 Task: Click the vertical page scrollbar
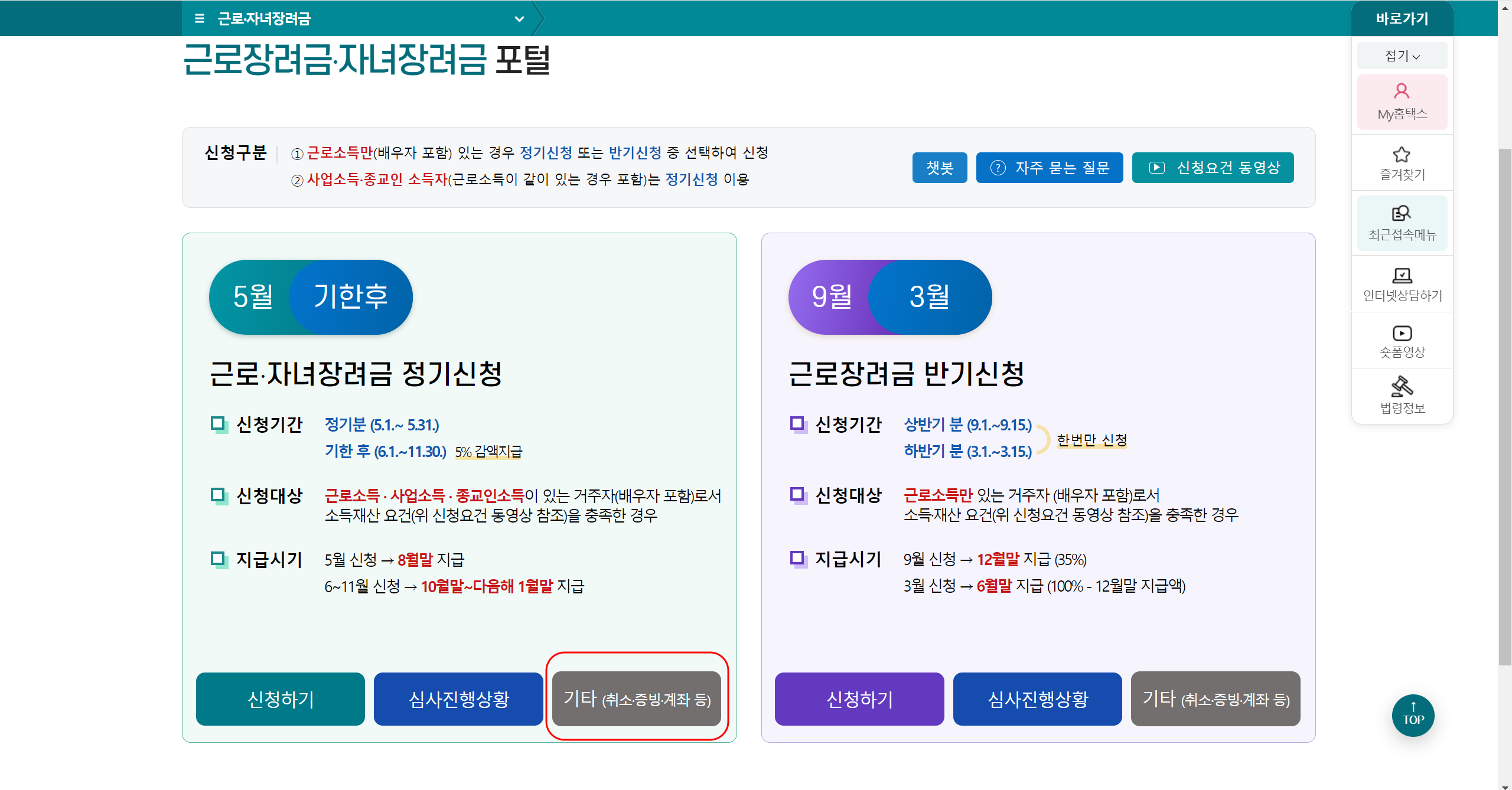click(x=1504, y=407)
